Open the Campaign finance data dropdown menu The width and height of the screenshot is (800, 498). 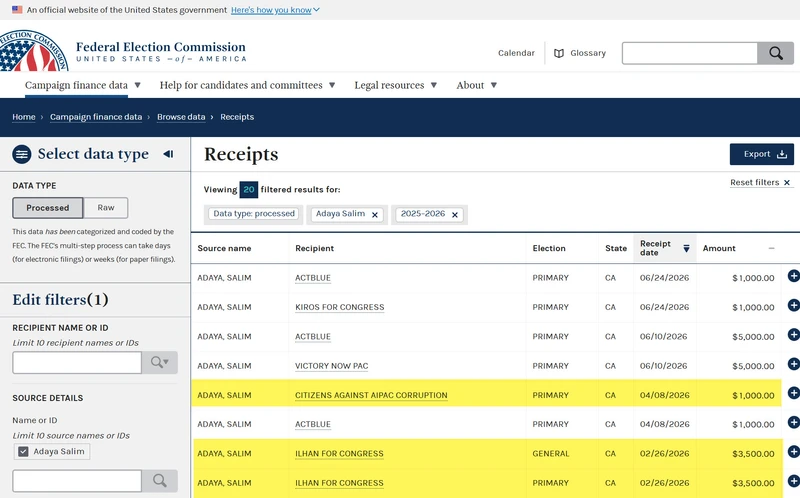83,85
